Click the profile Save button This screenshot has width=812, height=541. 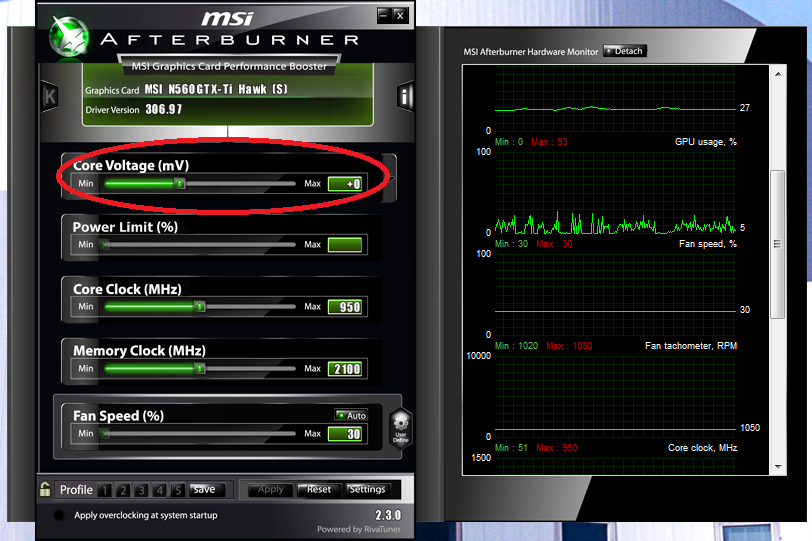point(206,489)
